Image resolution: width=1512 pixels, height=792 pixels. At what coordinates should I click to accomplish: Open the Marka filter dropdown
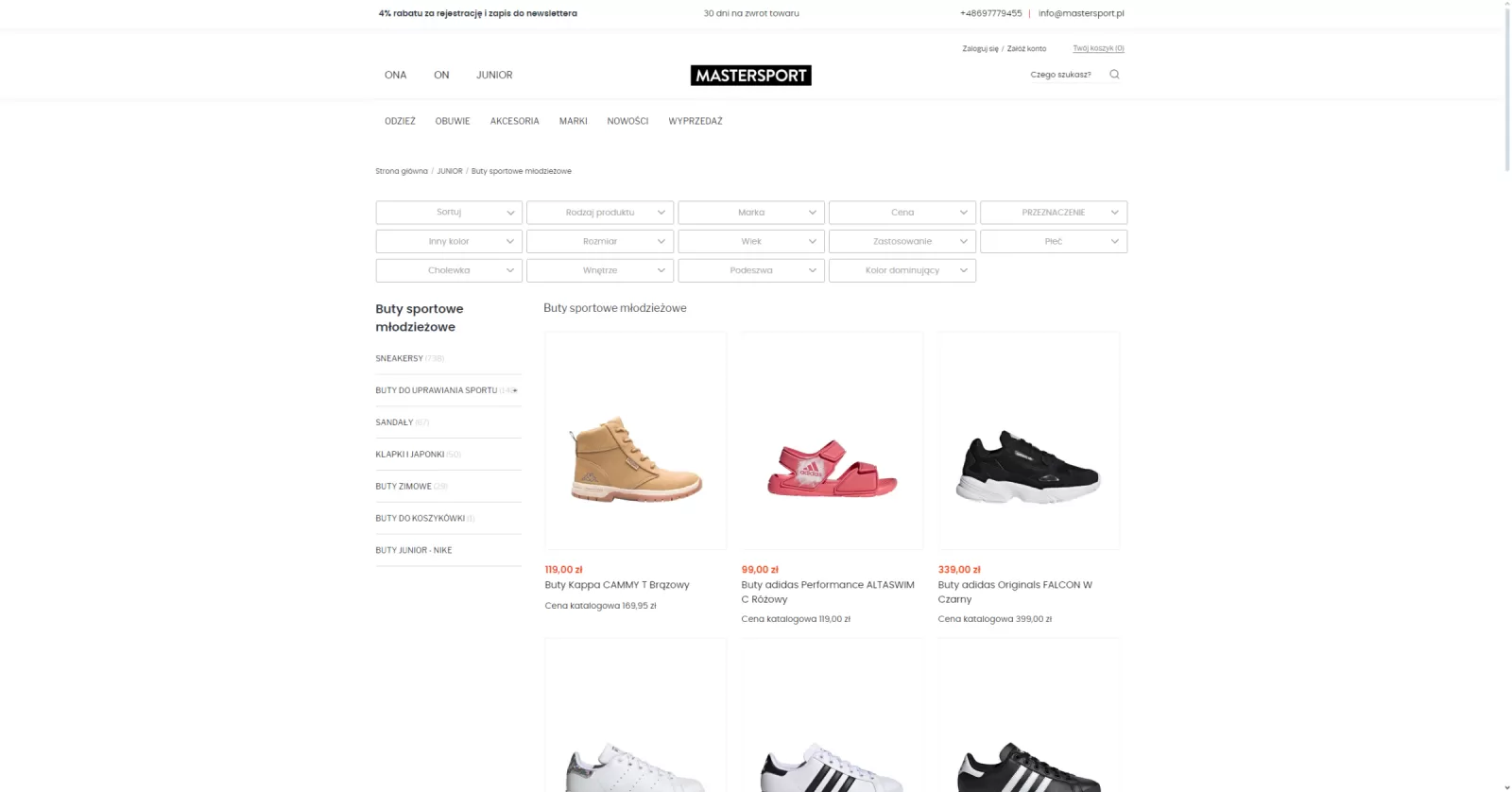pyautogui.click(x=751, y=213)
